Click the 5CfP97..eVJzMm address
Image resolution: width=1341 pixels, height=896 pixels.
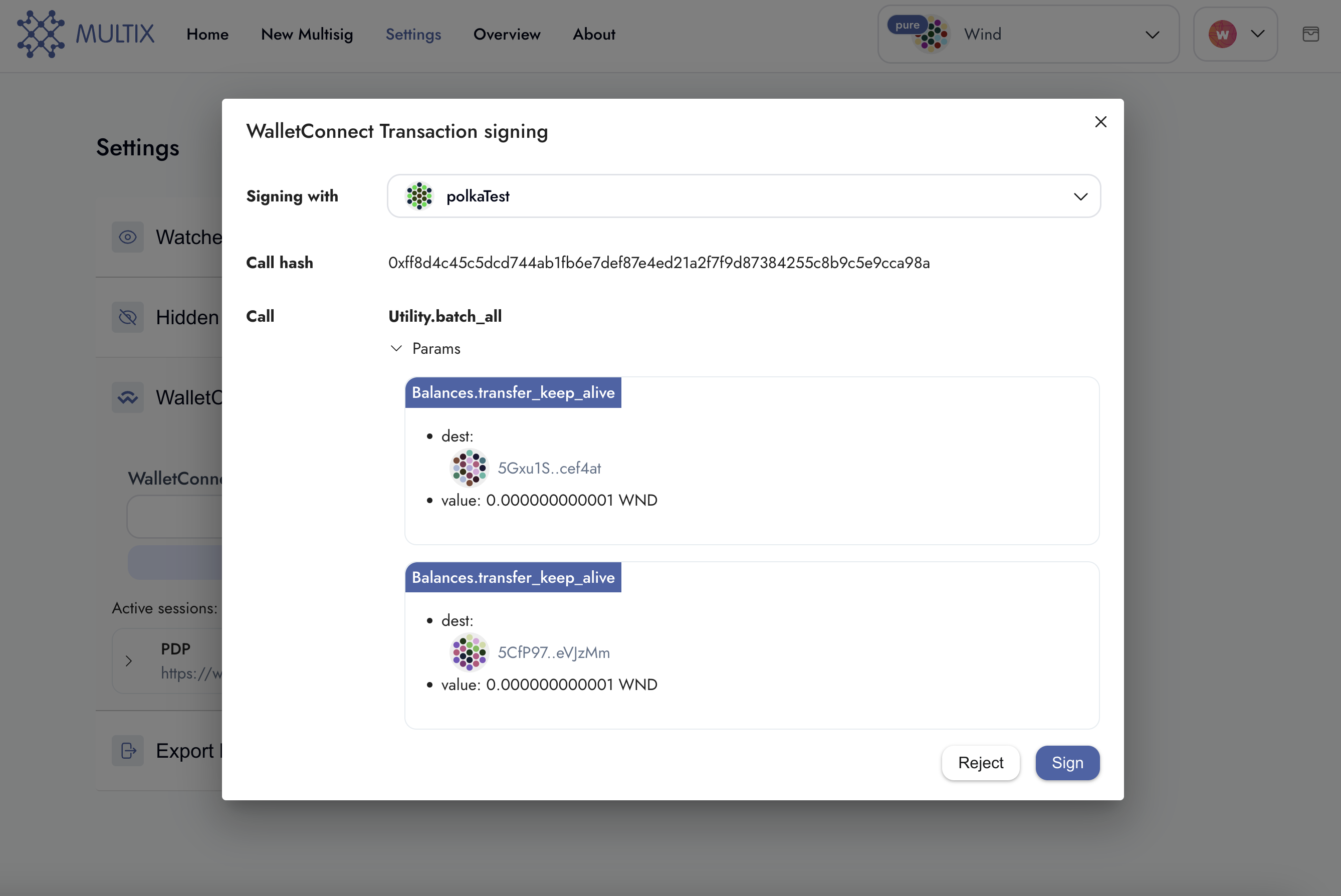tap(554, 652)
